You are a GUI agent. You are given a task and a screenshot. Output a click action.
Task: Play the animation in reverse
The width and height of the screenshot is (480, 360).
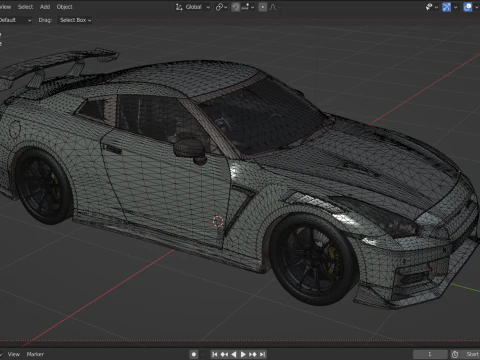[234, 354]
